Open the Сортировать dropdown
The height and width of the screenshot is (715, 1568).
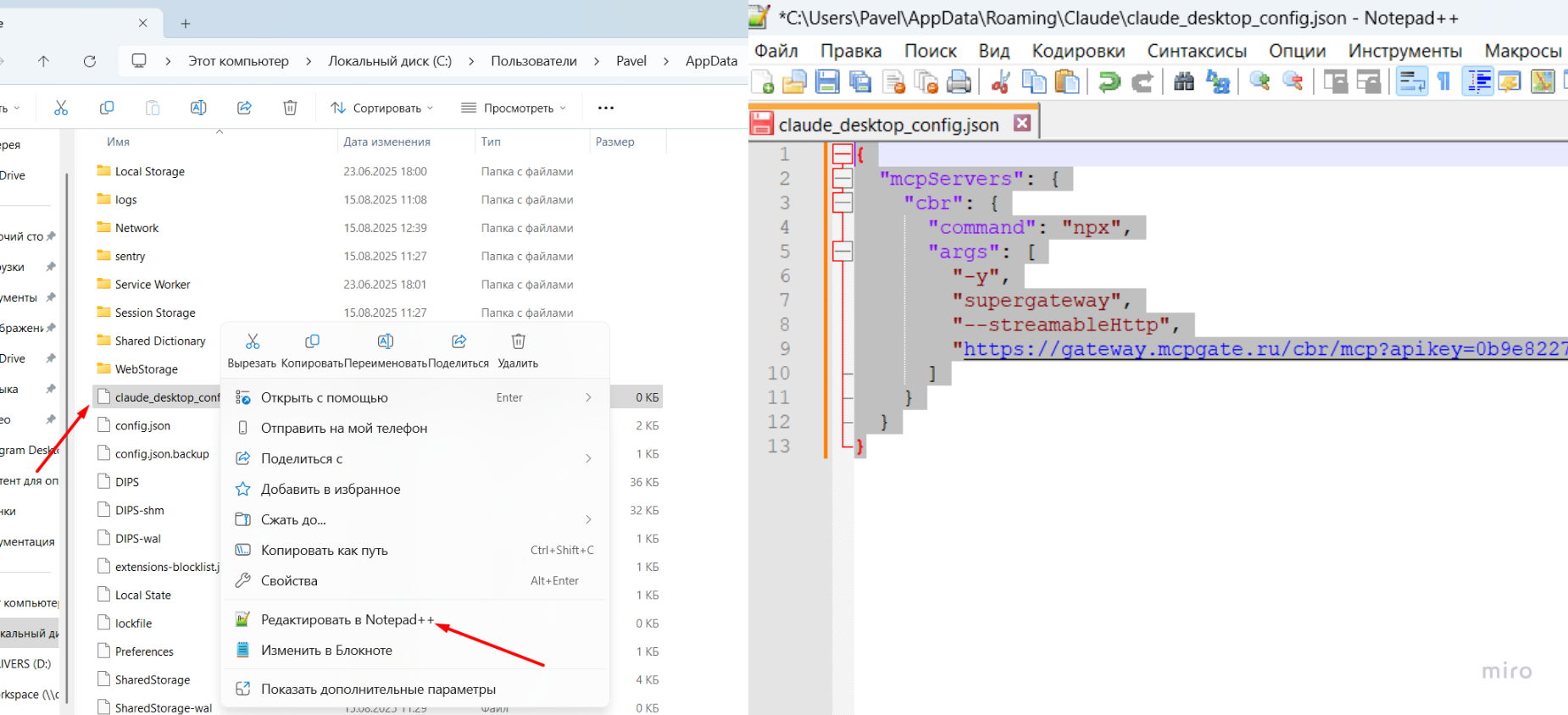[382, 108]
